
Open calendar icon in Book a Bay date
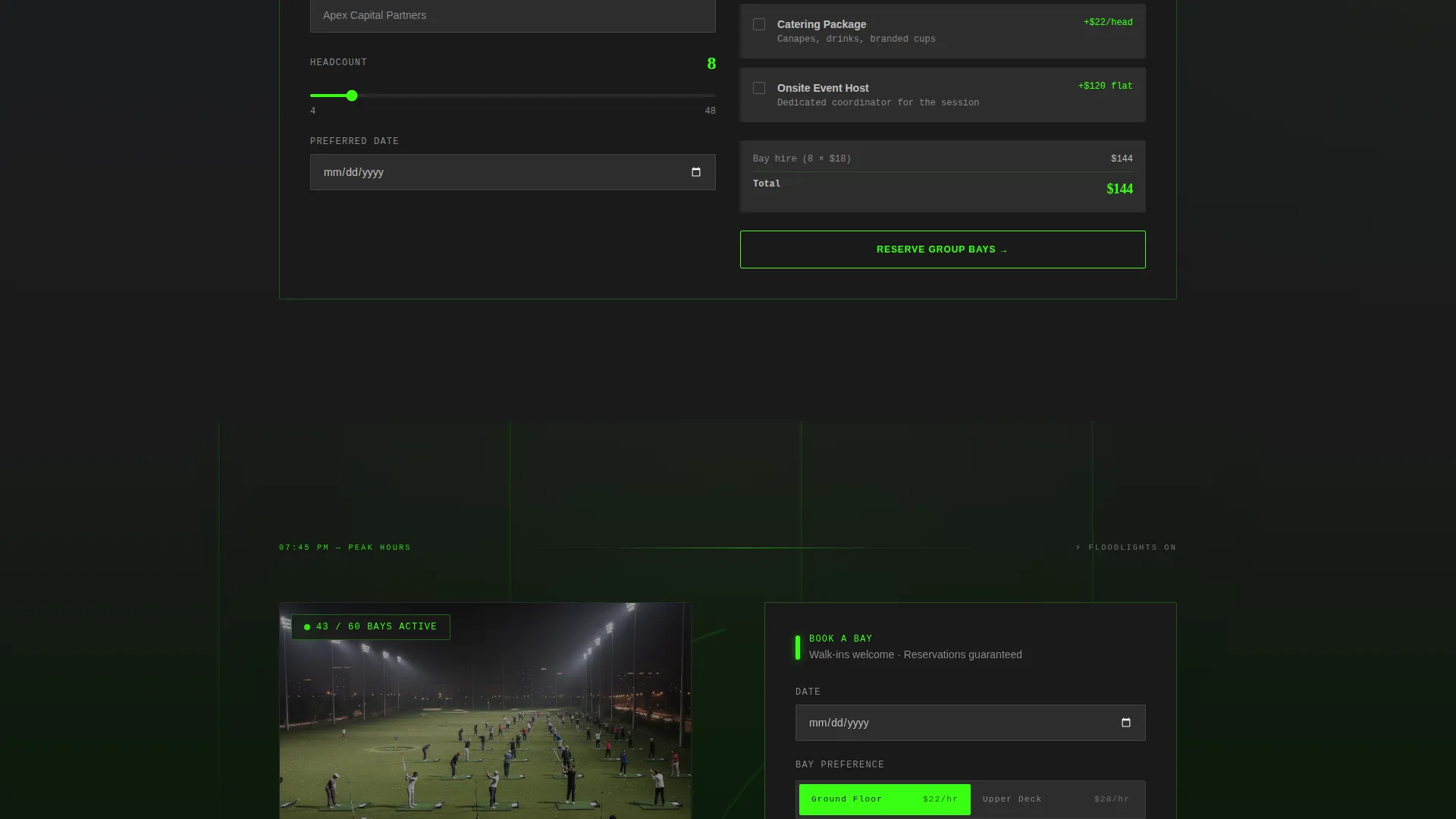pos(1125,723)
